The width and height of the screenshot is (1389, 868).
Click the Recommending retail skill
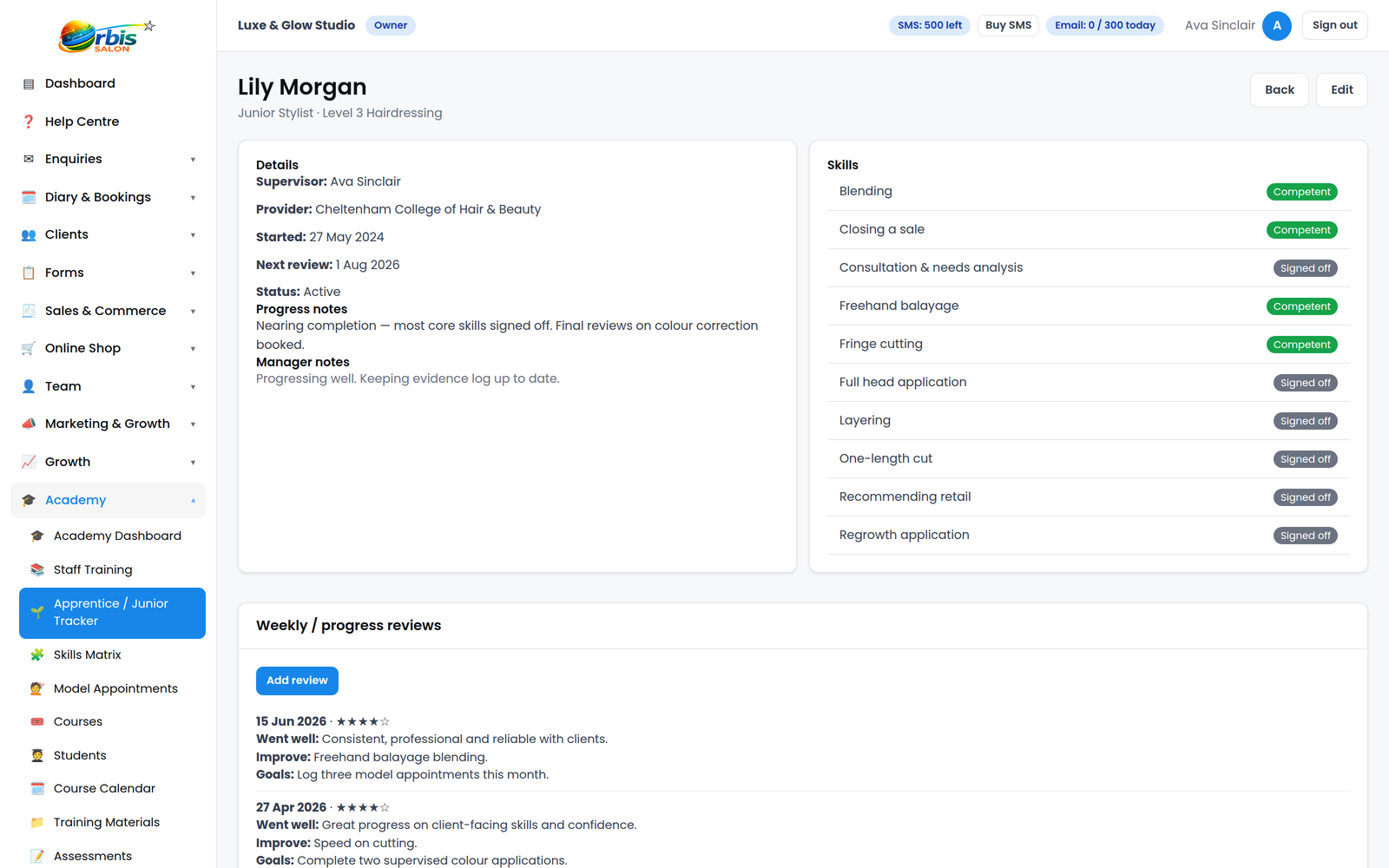point(1089,497)
